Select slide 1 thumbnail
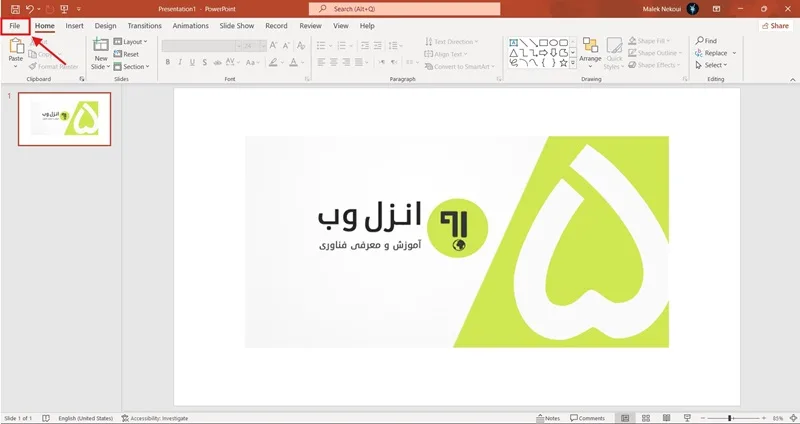 pyautogui.click(x=64, y=119)
